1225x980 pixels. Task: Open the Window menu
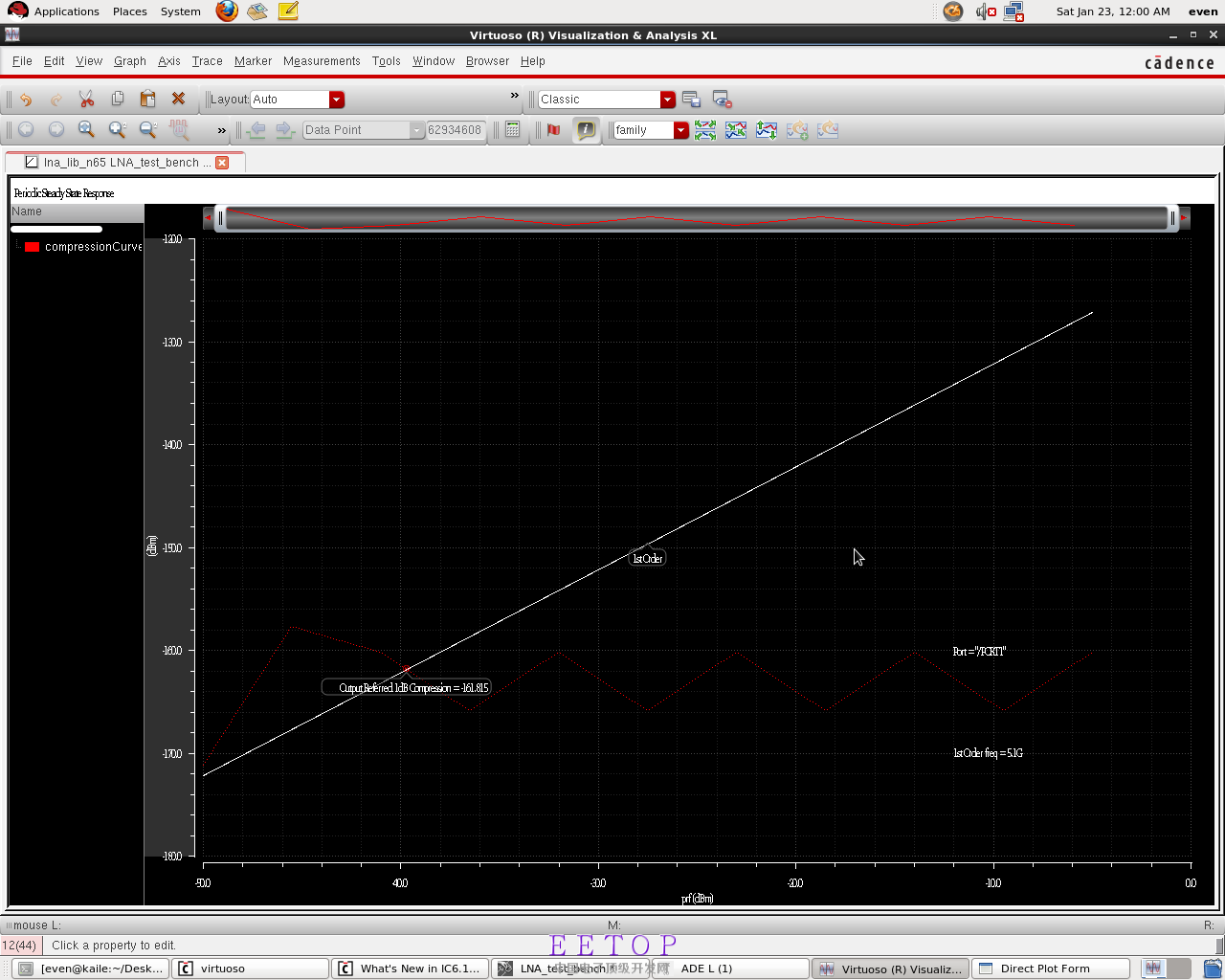[x=434, y=61]
